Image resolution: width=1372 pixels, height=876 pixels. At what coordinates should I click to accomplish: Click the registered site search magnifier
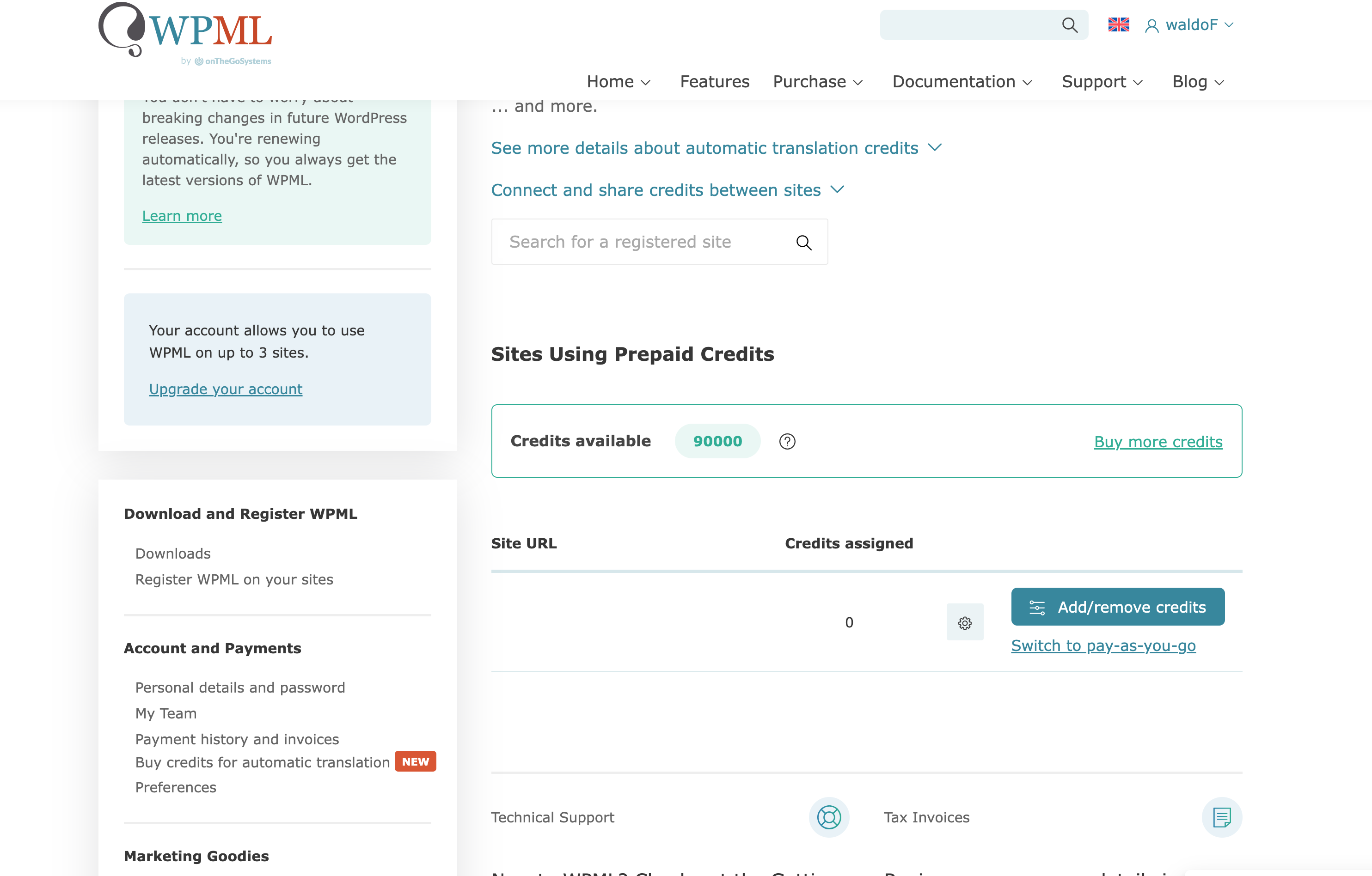(x=803, y=243)
